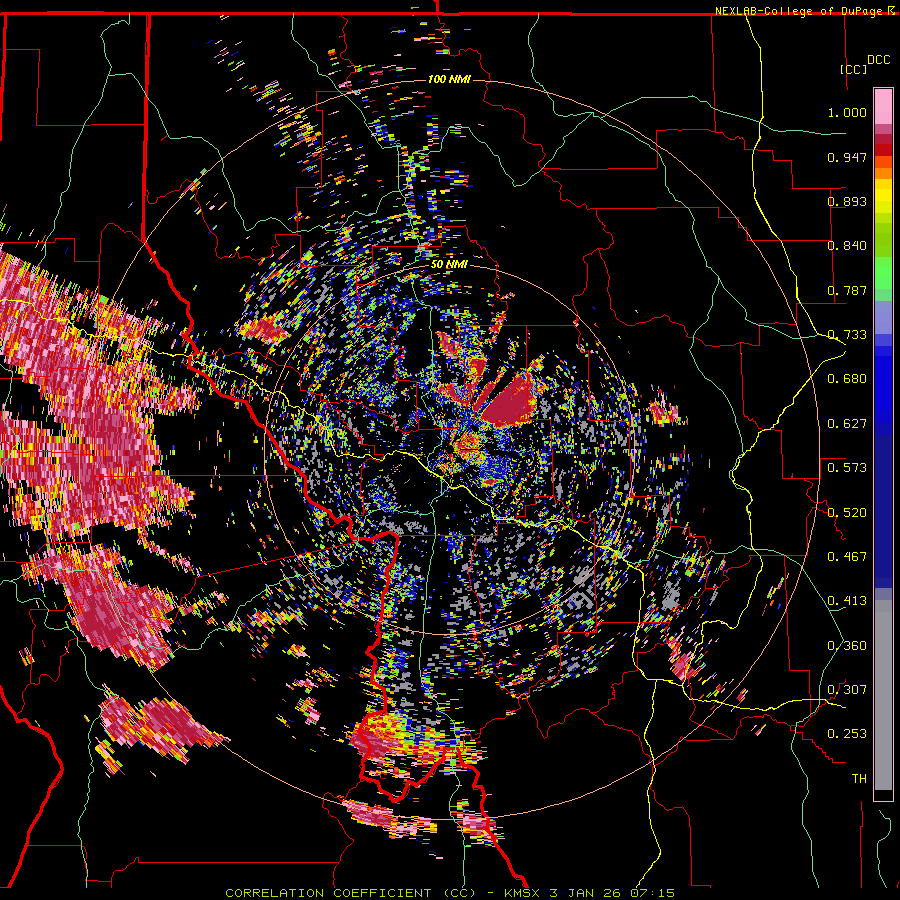Click the 1.000 value on the color scale

[847, 112]
